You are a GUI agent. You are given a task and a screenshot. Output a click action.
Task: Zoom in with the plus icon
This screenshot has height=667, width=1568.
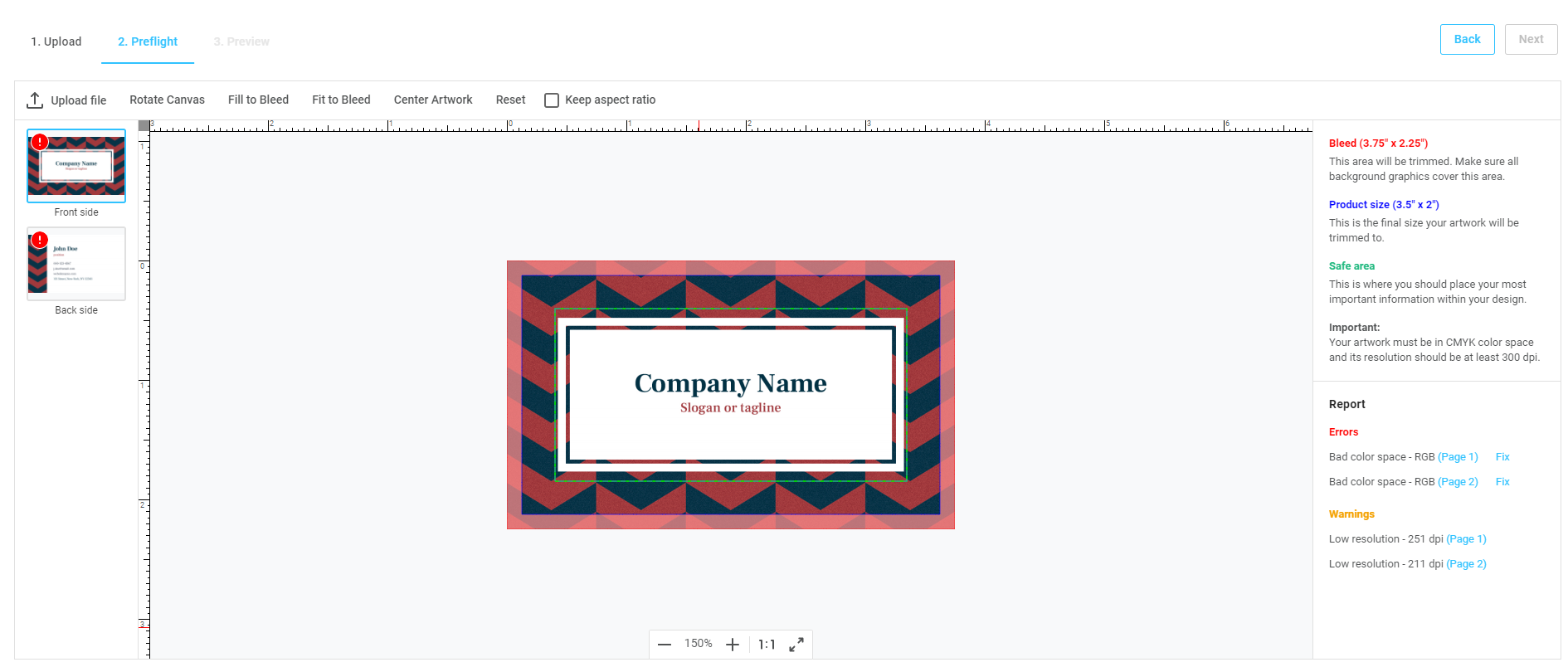[732, 645]
